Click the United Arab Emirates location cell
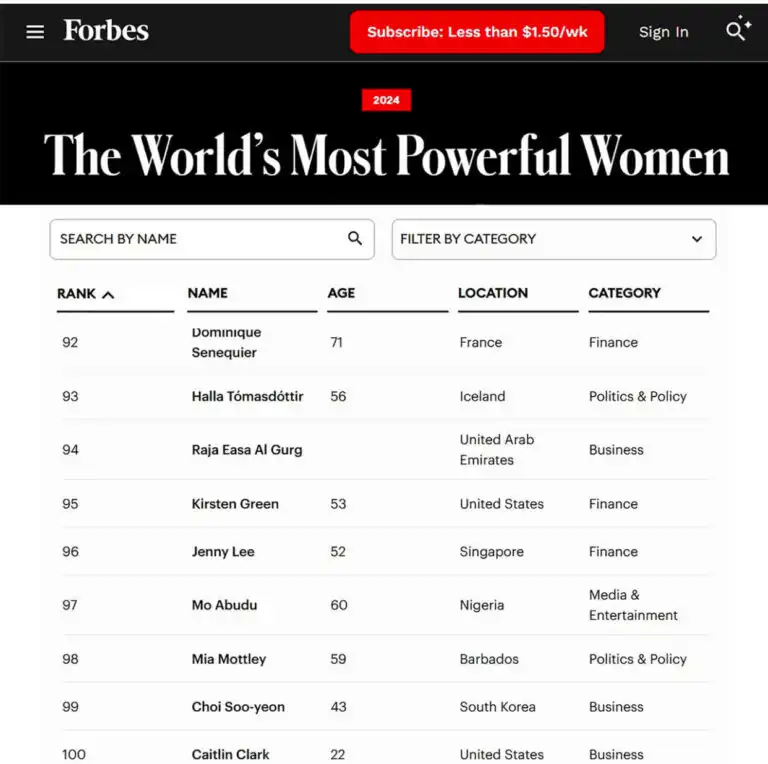Image resolution: width=768 pixels, height=764 pixels. (x=497, y=450)
